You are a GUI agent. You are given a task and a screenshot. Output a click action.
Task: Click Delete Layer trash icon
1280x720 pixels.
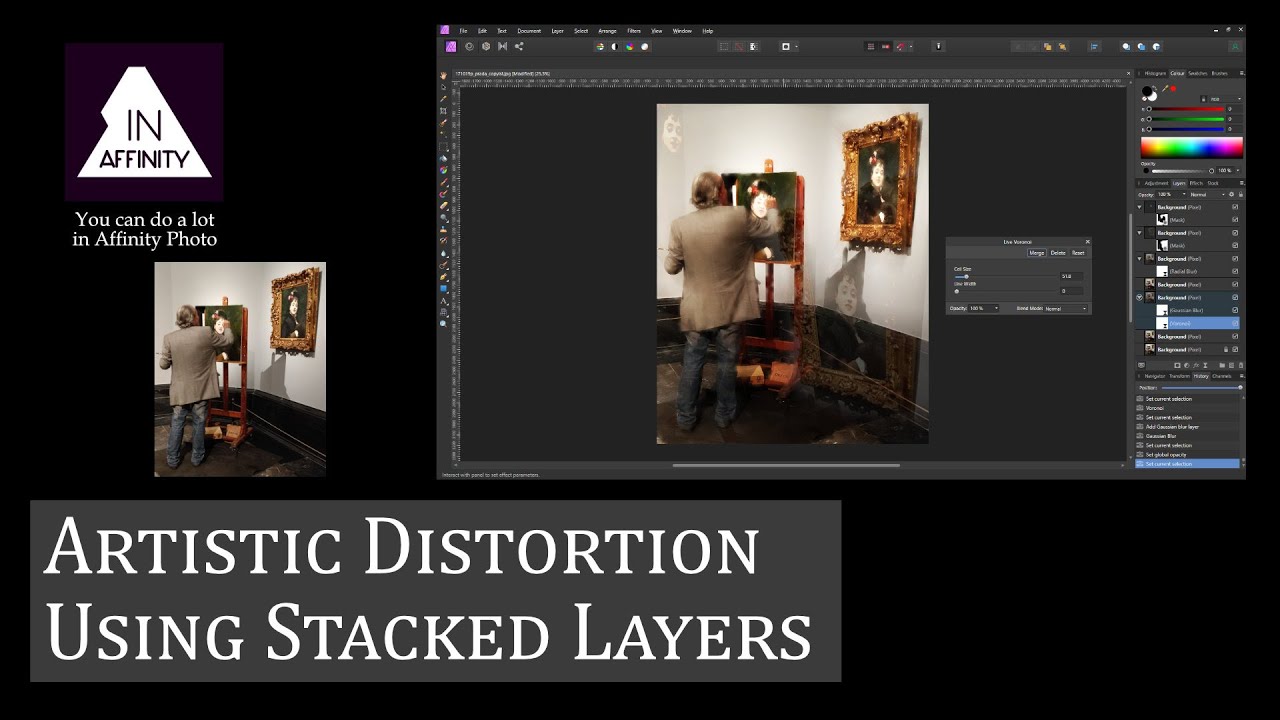pos(1241,365)
